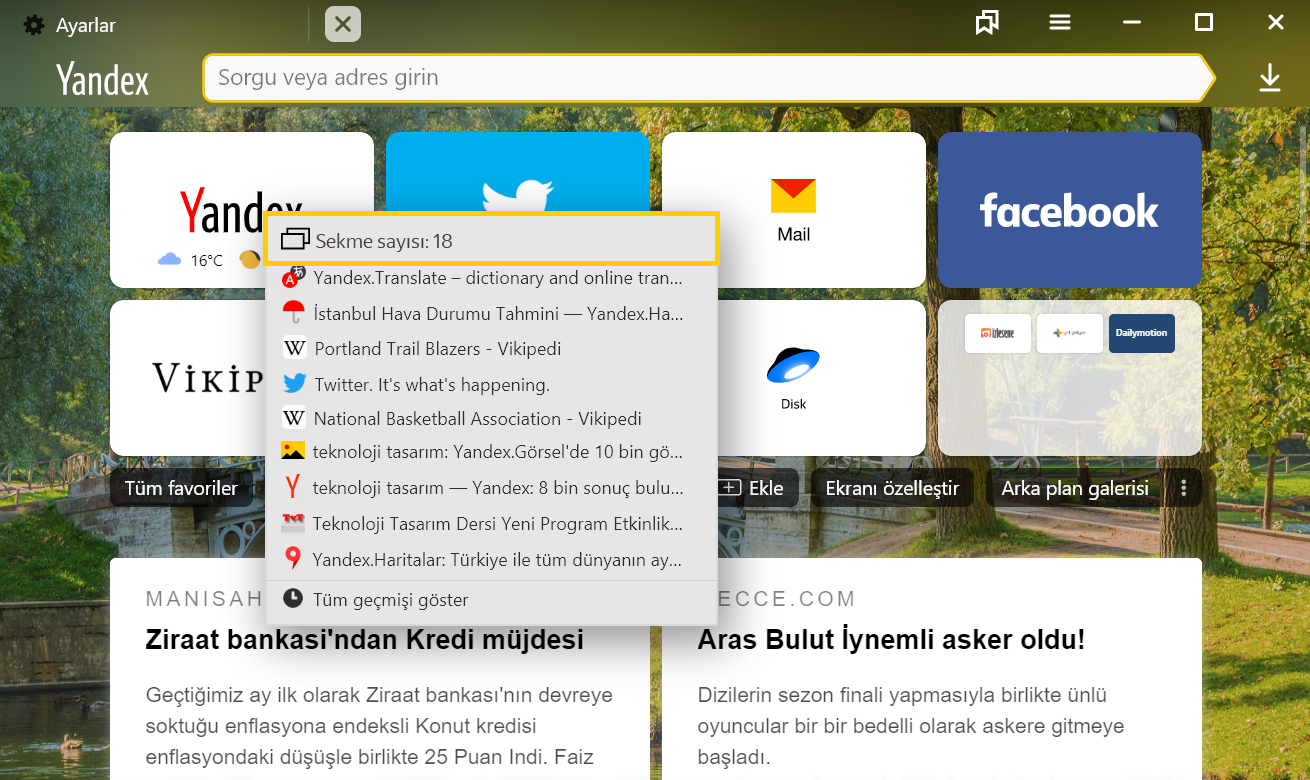Click the red umbrella weather favicon
Image resolution: width=1310 pixels, height=780 pixels.
[x=293, y=312]
